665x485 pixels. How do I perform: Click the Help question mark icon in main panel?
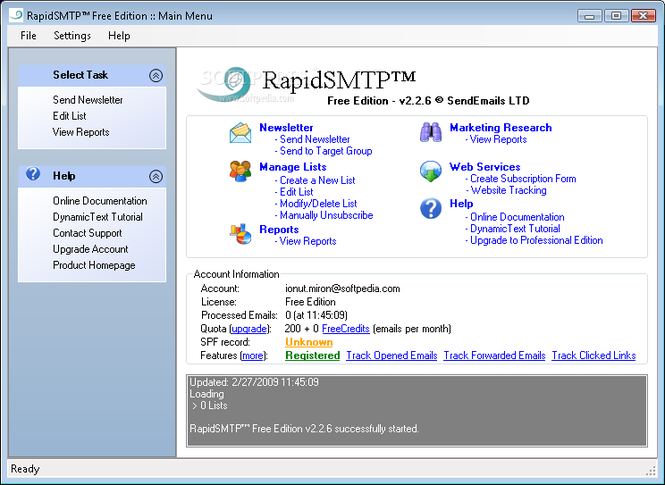[430, 209]
